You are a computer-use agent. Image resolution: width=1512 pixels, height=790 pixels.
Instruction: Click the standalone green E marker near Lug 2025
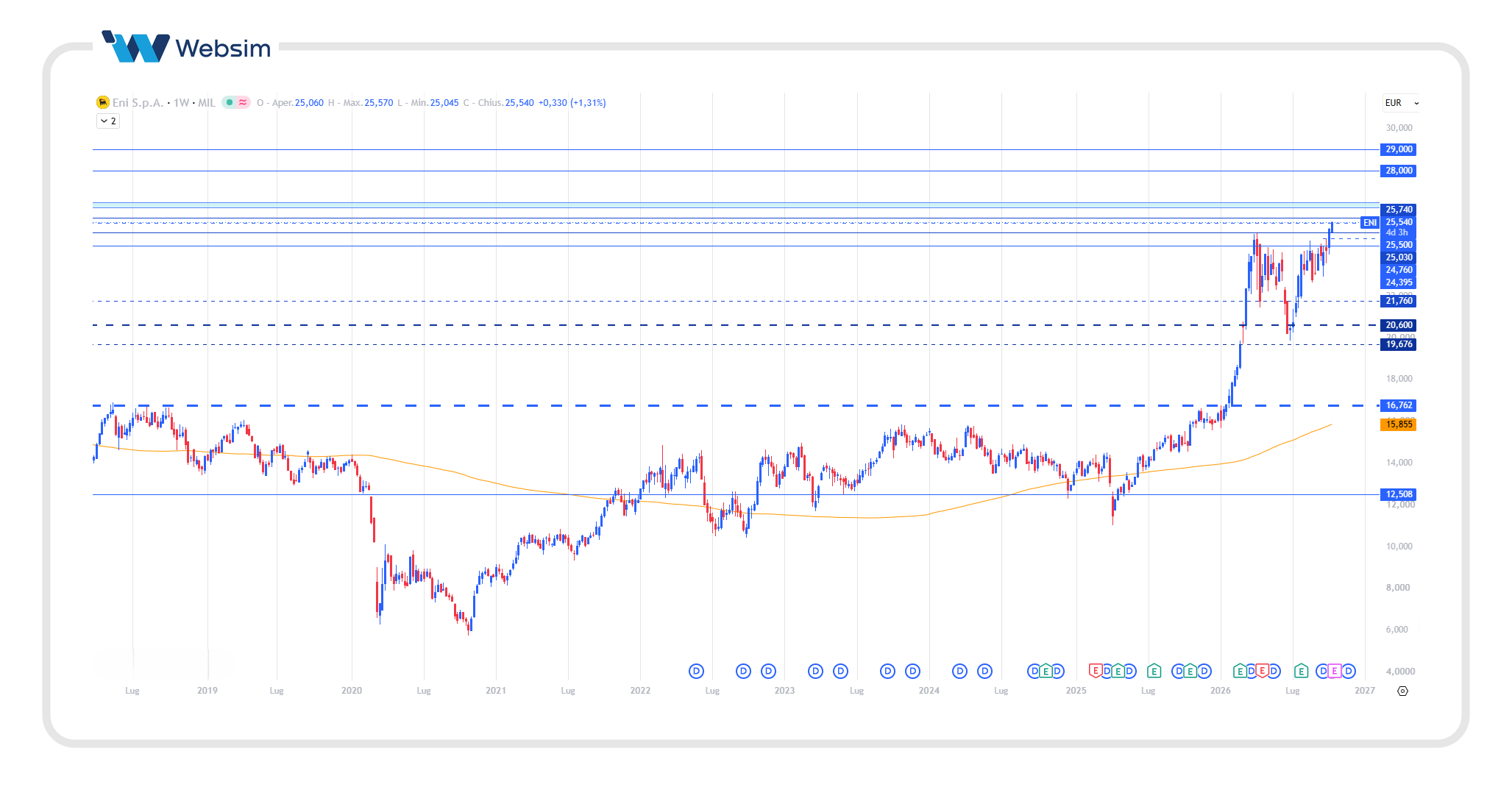tap(1154, 671)
